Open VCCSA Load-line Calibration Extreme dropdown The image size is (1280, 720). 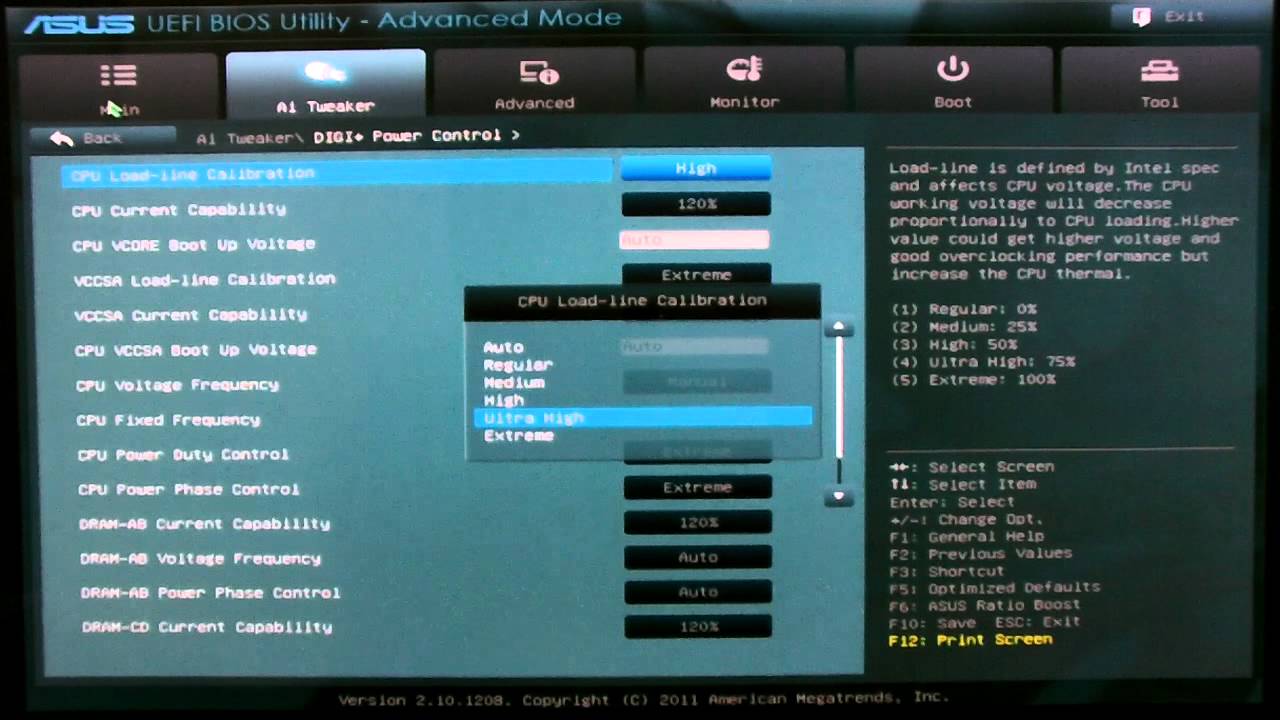click(697, 275)
